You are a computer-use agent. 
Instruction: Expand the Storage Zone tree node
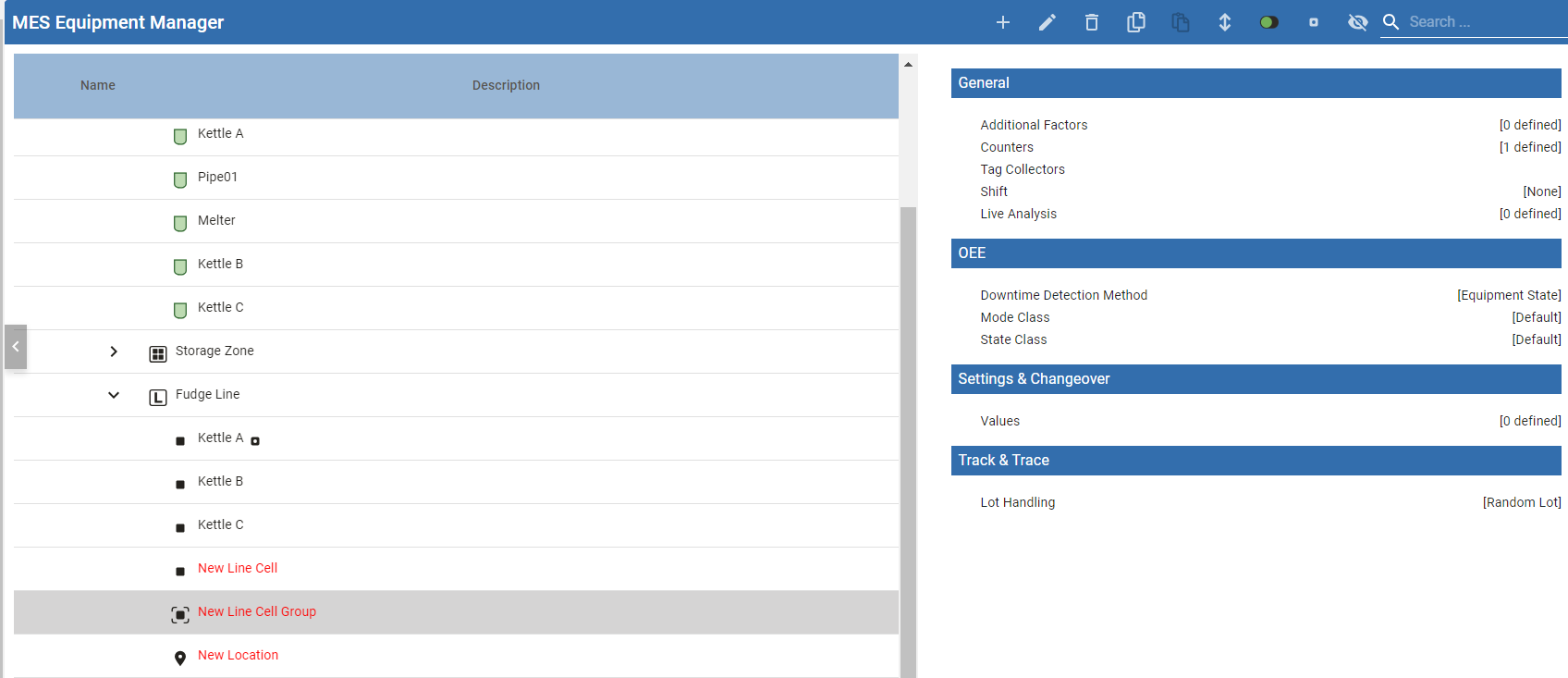tap(114, 351)
